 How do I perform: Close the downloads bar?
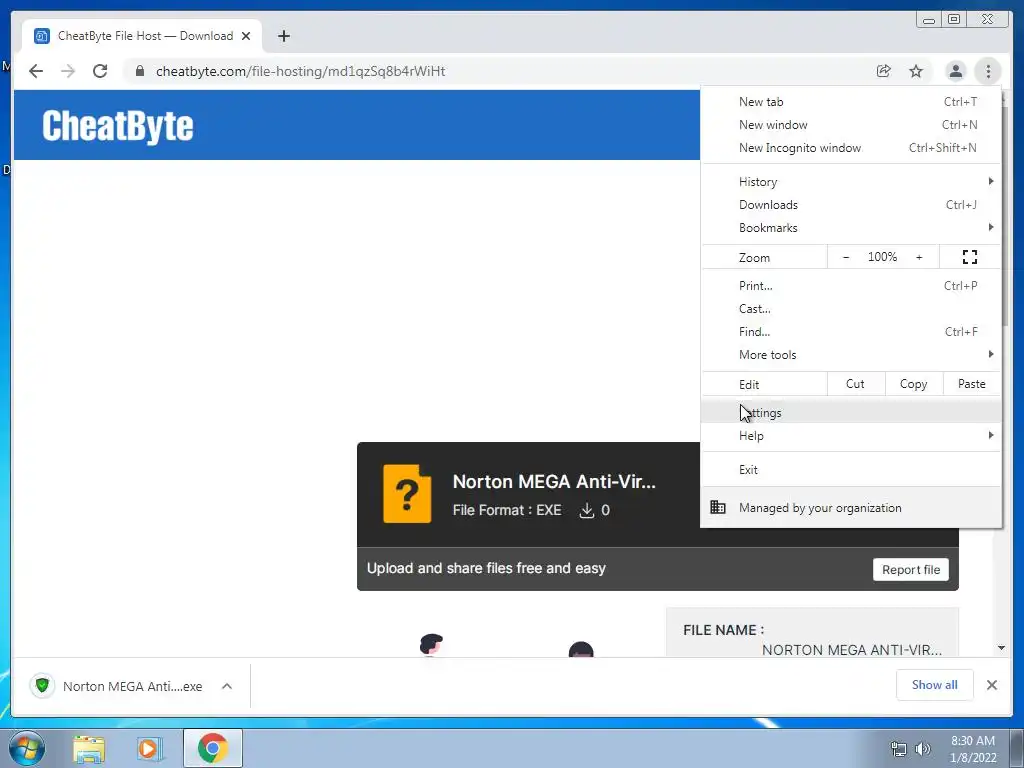992,685
